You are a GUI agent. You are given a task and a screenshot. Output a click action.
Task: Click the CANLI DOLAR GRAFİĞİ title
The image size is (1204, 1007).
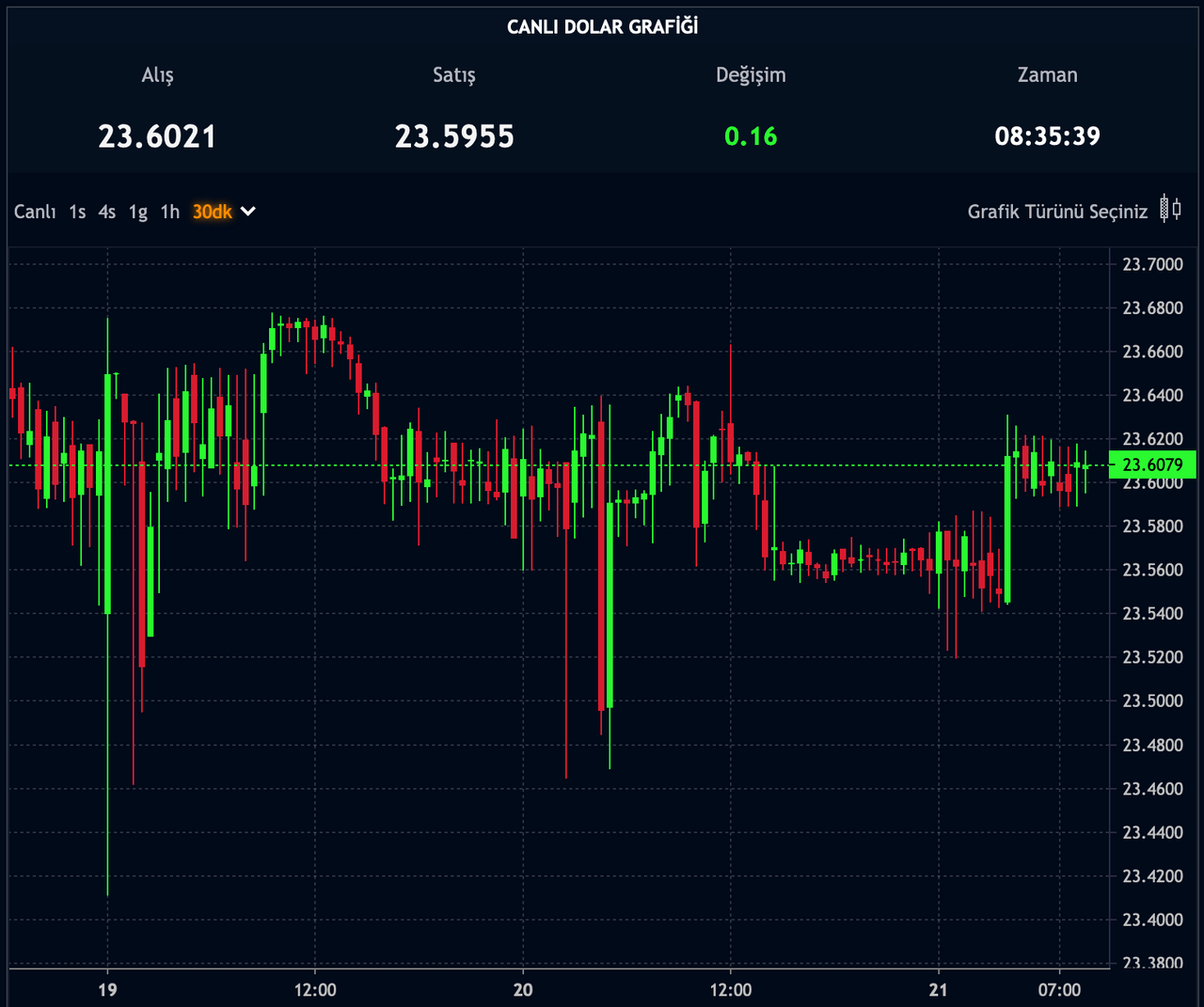tap(602, 26)
